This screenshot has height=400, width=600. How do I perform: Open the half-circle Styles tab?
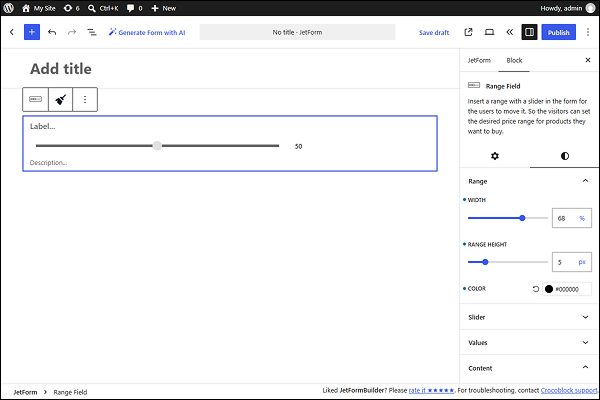click(x=565, y=156)
